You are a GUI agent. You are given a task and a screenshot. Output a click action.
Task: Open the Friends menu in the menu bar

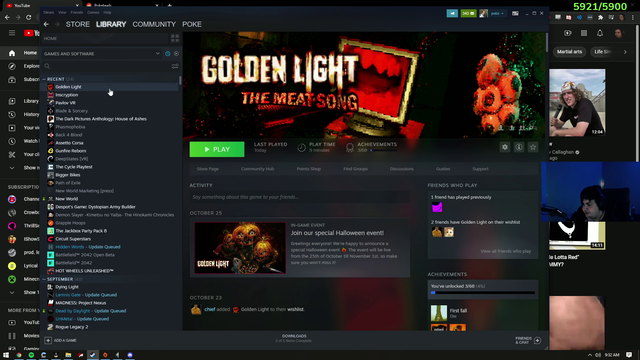coord(76,13)
